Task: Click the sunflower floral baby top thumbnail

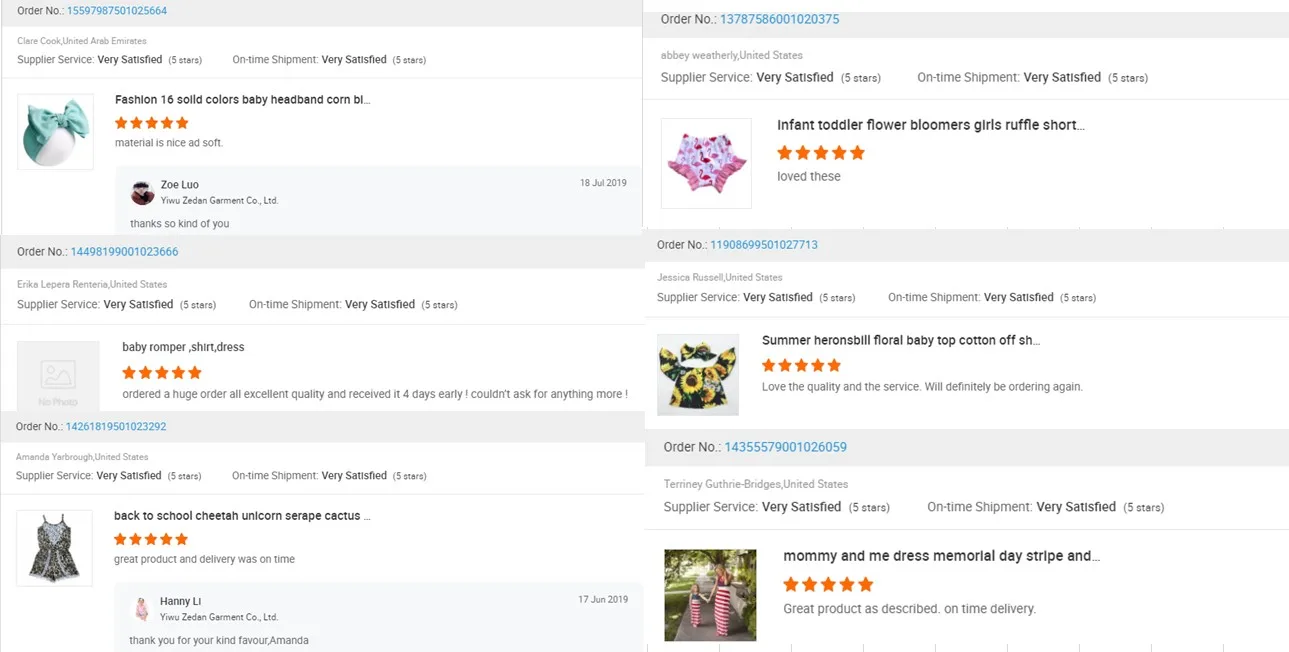Action: [x=698, y=374]
